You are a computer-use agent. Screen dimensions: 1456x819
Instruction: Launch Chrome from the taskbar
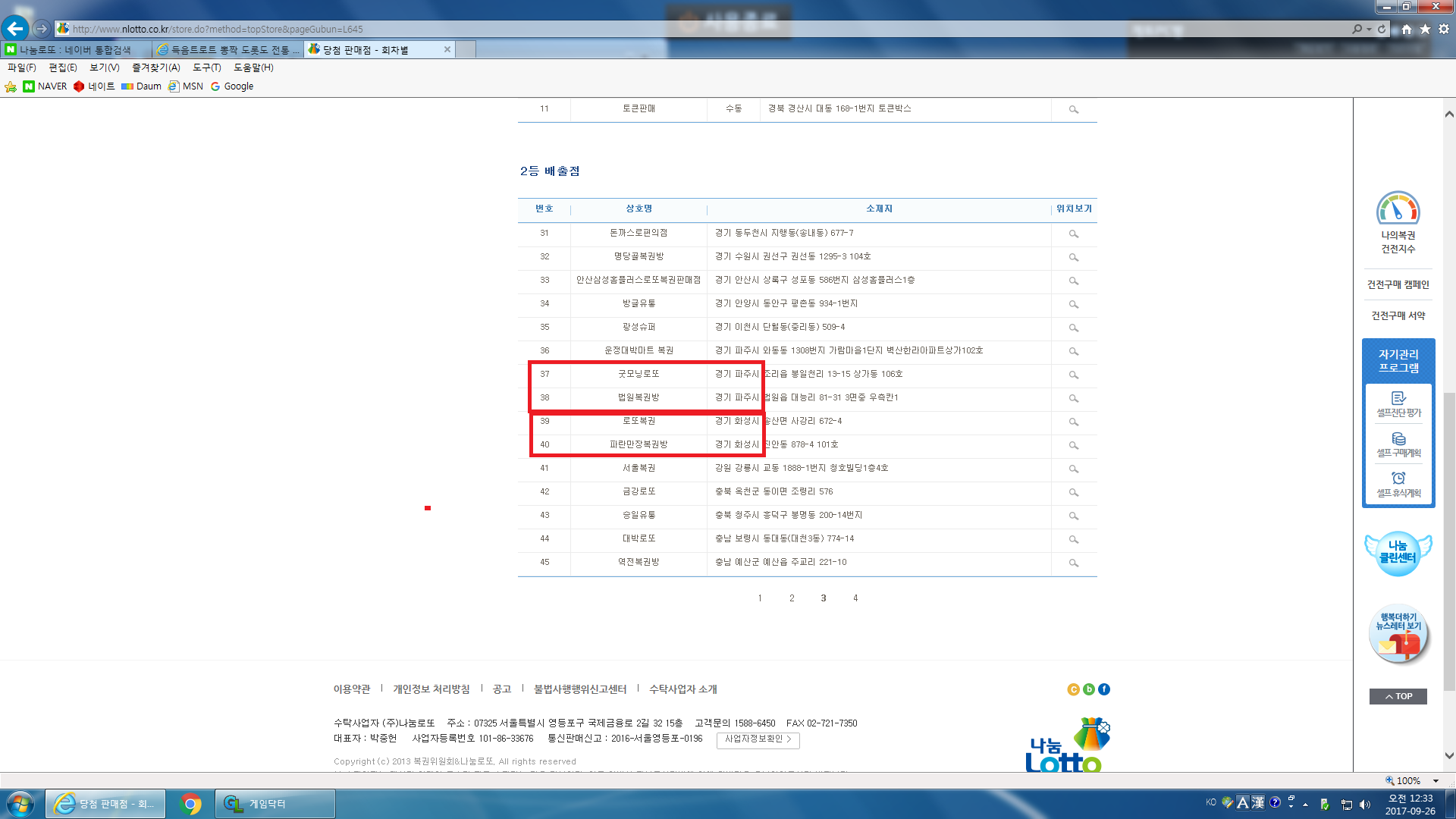(190, 804)
